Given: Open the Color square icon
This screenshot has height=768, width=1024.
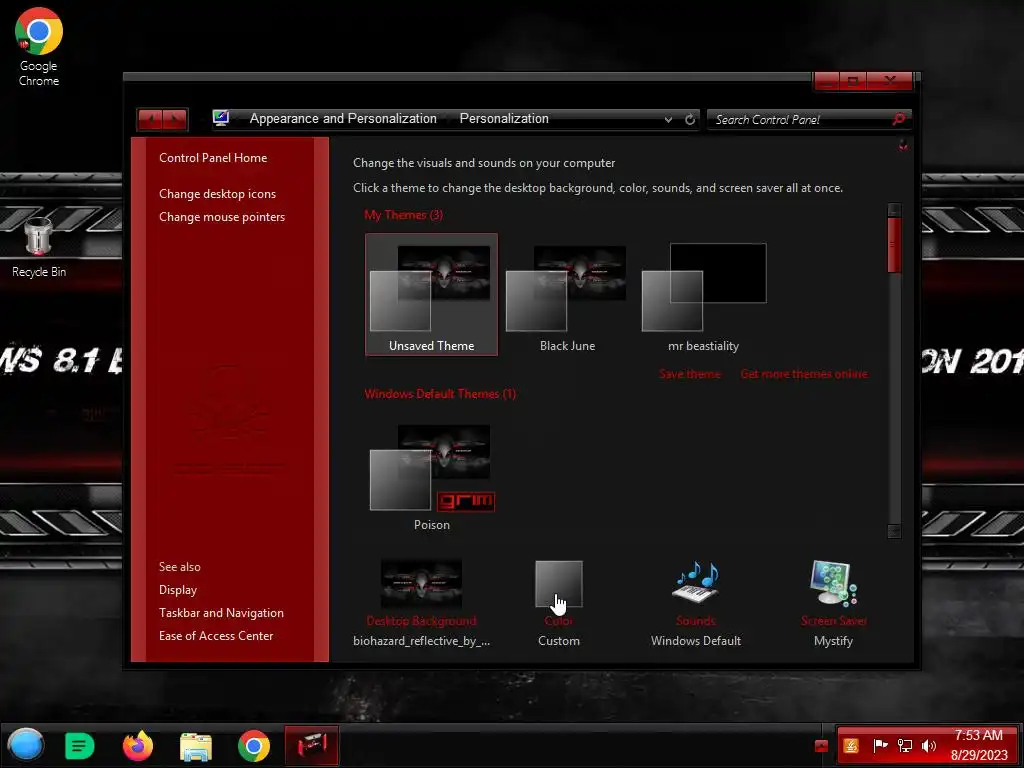Looking at the screenshot, I should (x=558, y=583).
